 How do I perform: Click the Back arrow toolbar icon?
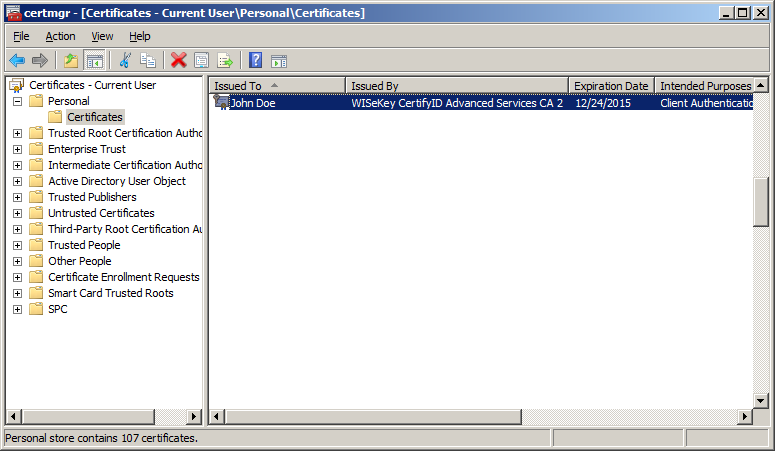[x=17, y=60]
